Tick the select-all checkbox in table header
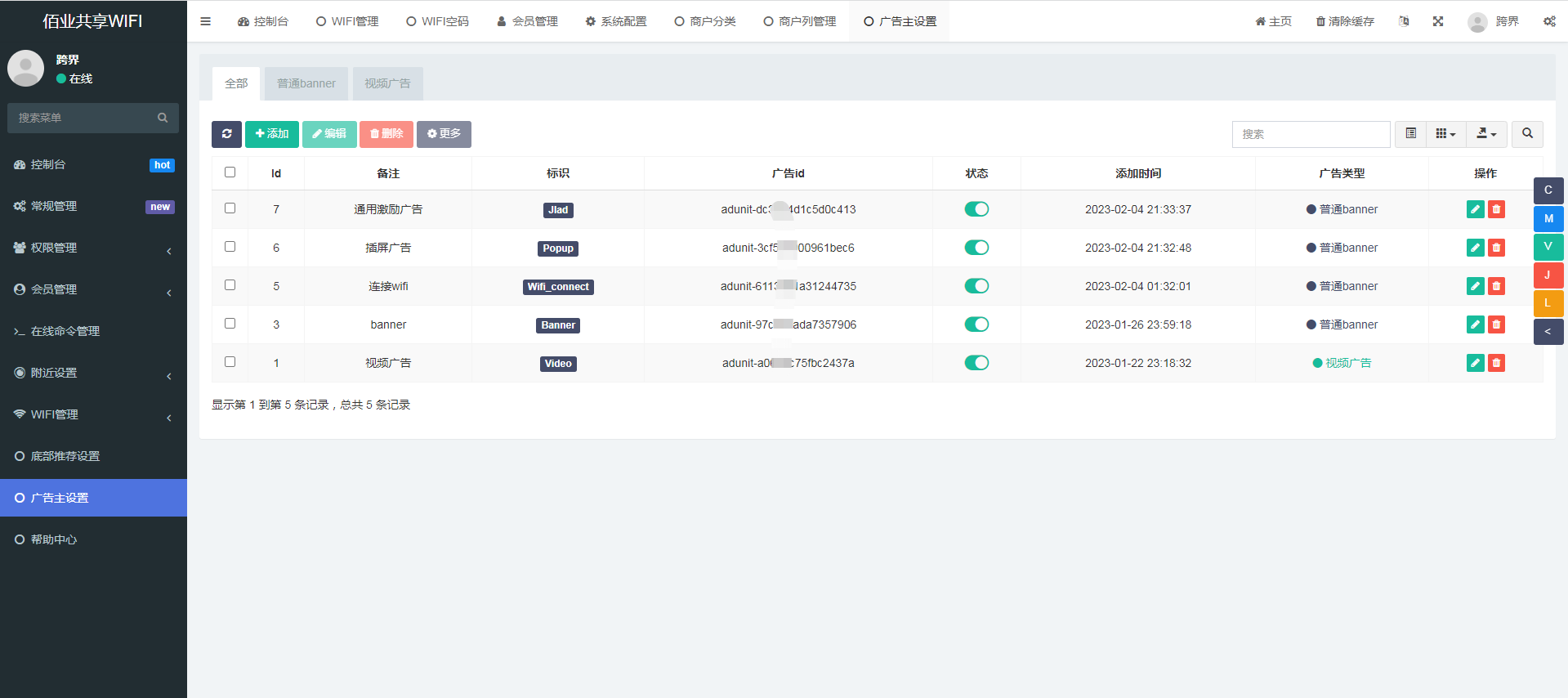The width and height of the screenshot is (1568, 698). pyautogui.click(x=230, y=172)
